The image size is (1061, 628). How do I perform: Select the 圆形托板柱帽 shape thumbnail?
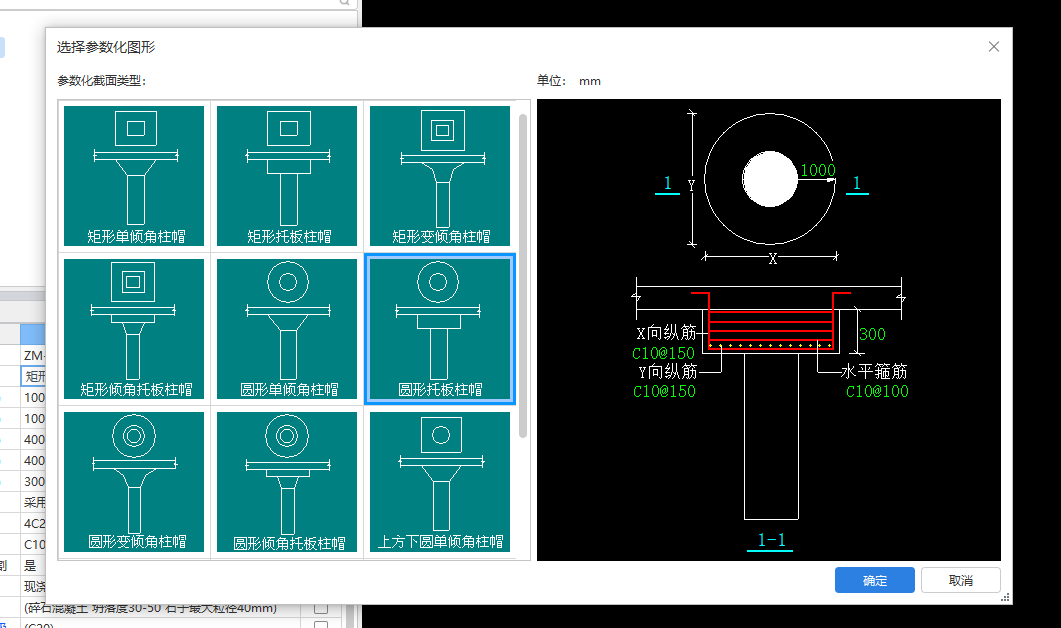click(x=440, y=329)
